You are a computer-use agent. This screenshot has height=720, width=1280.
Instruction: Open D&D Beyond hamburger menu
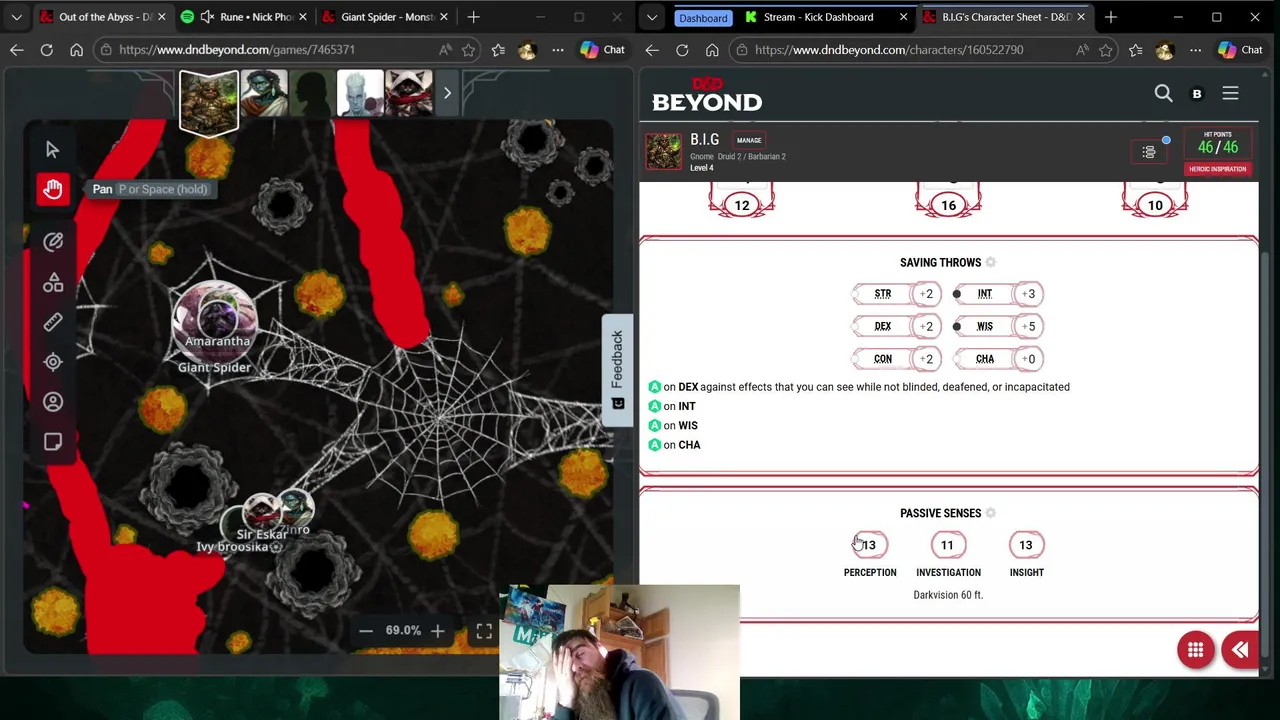click(1230, 93)
